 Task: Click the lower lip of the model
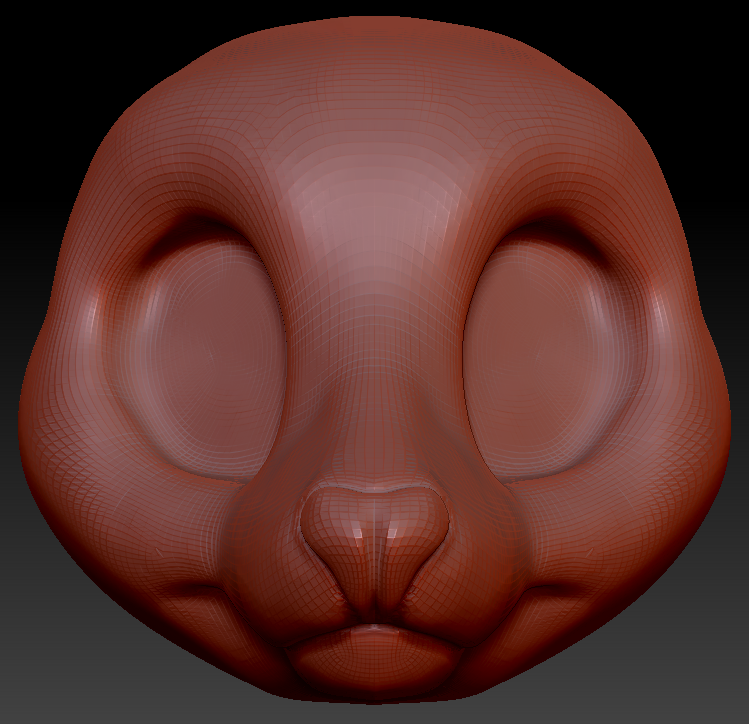pos(375,655)
